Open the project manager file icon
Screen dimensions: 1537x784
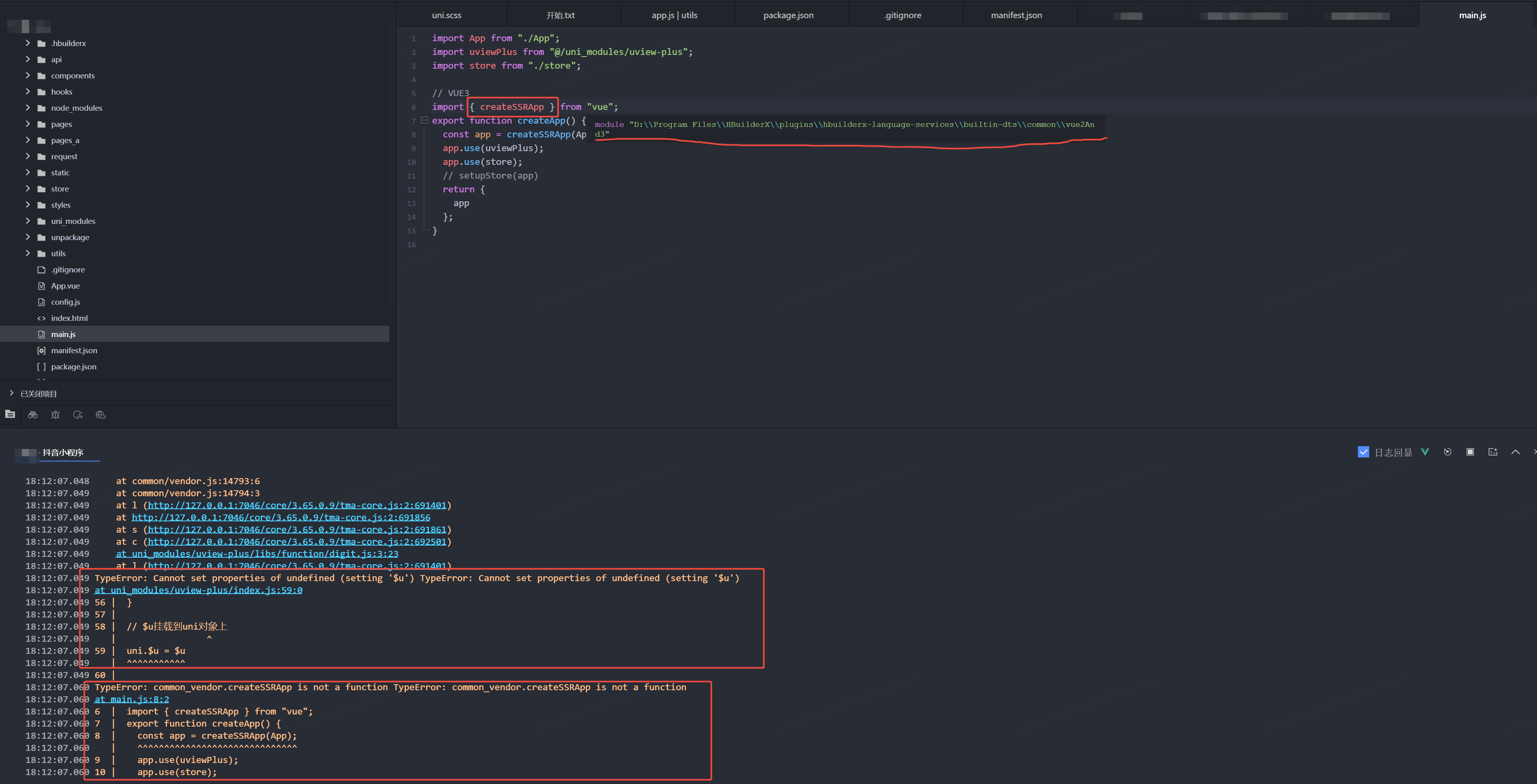coord(10,414)
